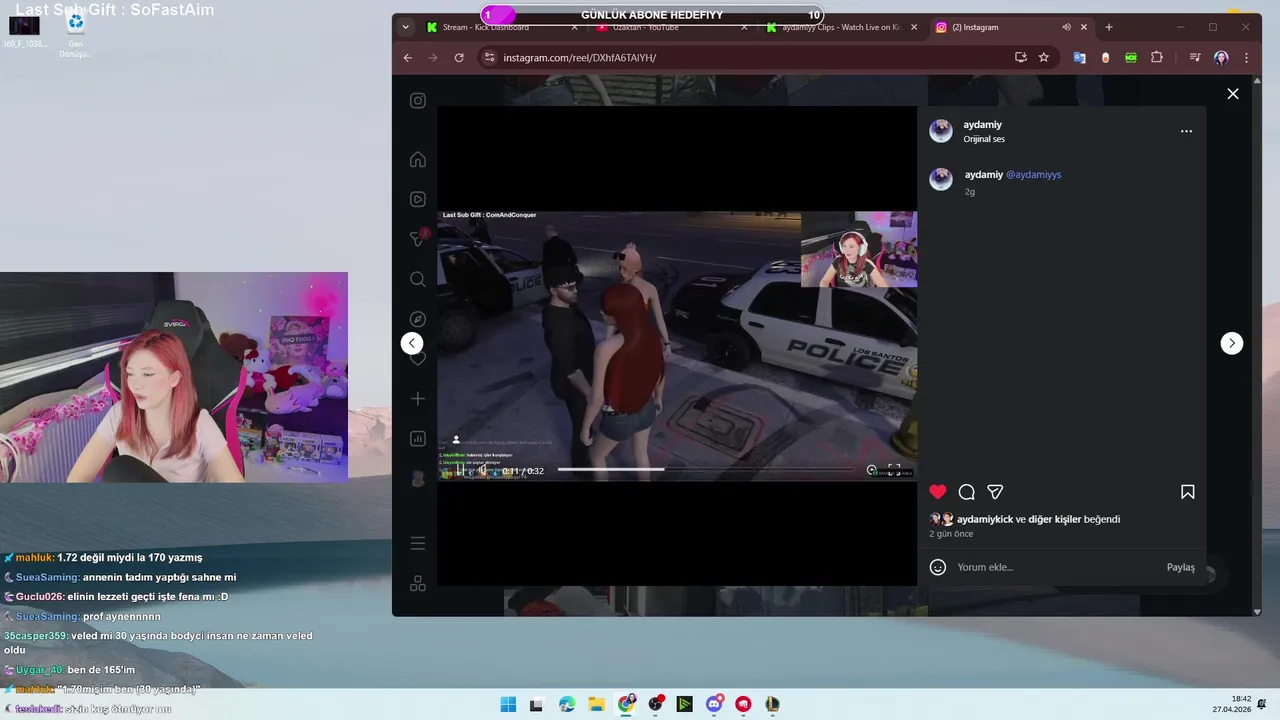Image resolution: width=1280 pixels, height=720 pixels.
Task: Open Google Translate extension icon
Action: (1079, 58)
